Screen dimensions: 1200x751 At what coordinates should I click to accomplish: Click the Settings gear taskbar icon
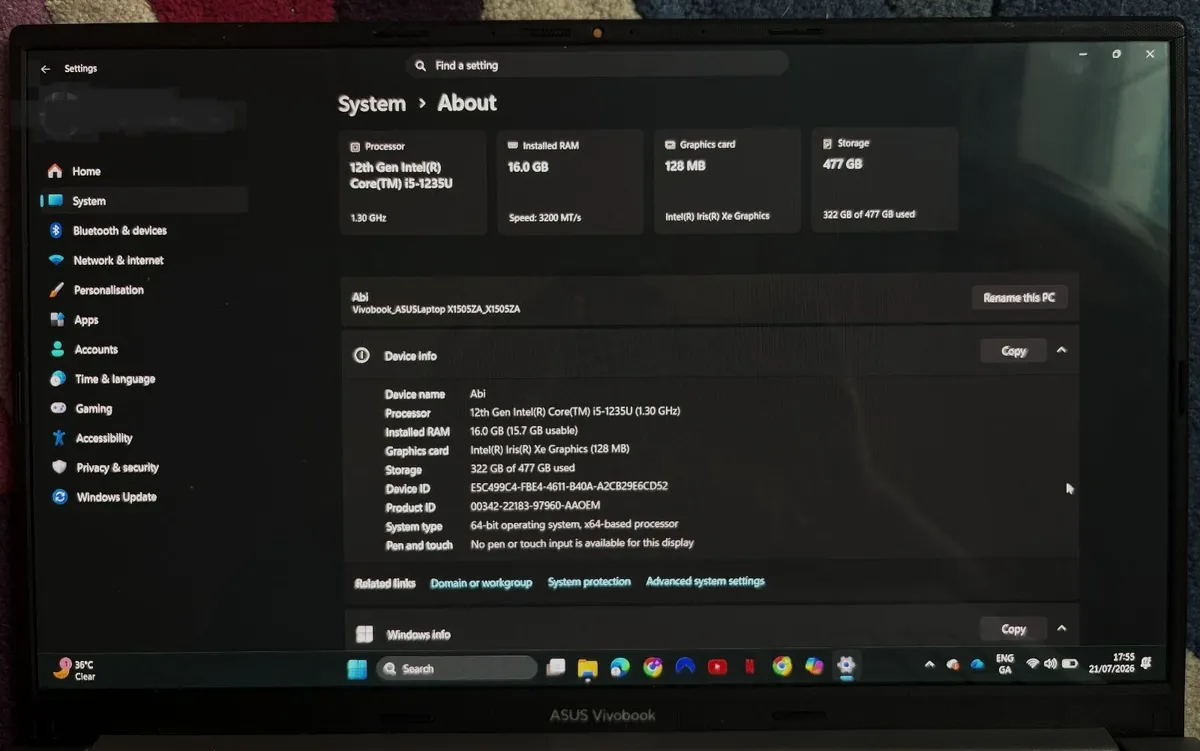(847, 665)
